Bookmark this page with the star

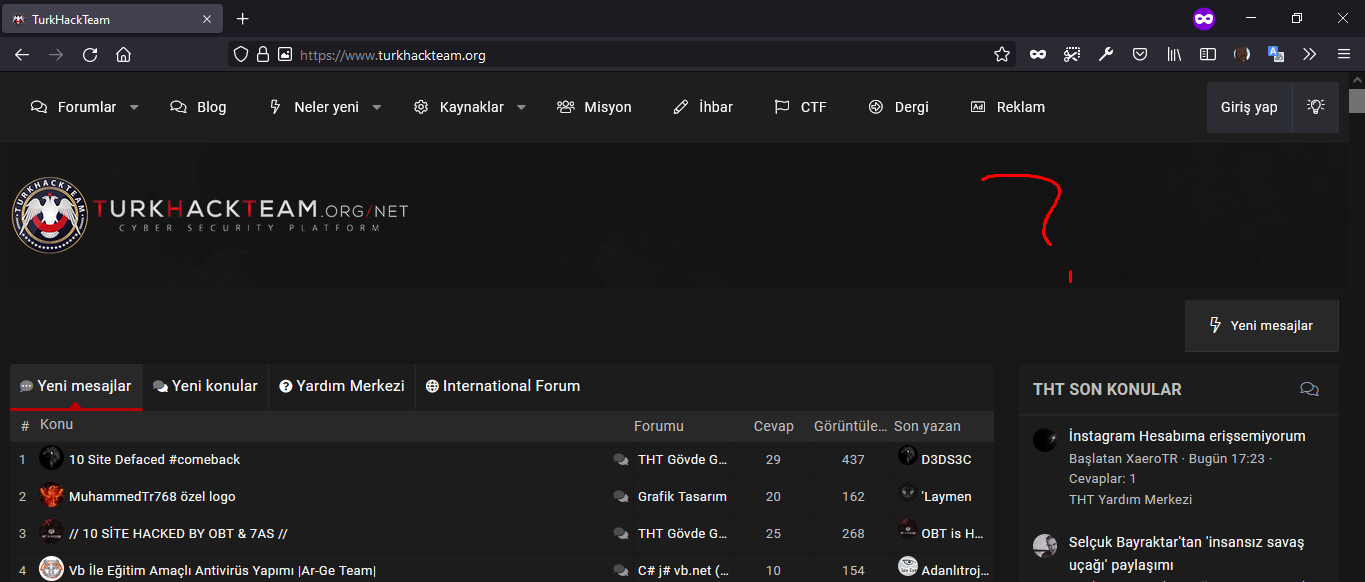1002,55
